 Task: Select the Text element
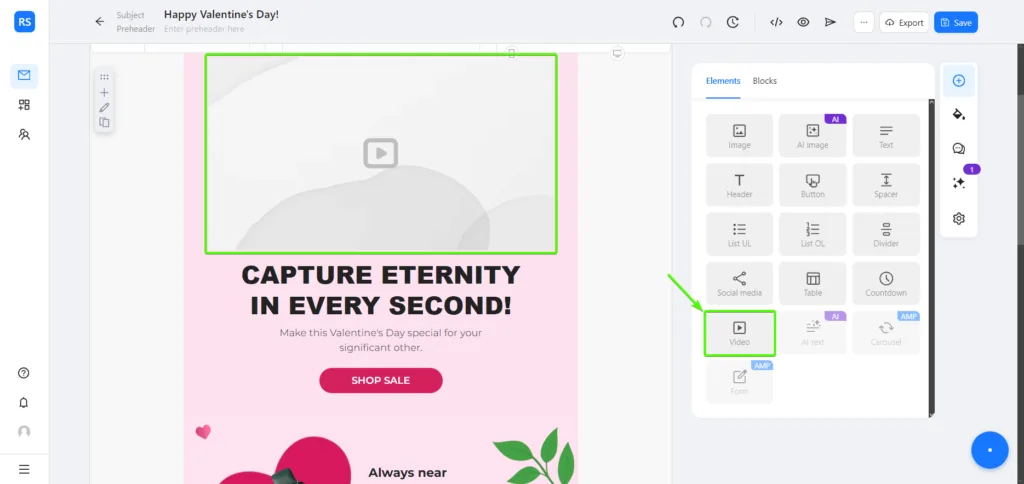tap(886, 136)
